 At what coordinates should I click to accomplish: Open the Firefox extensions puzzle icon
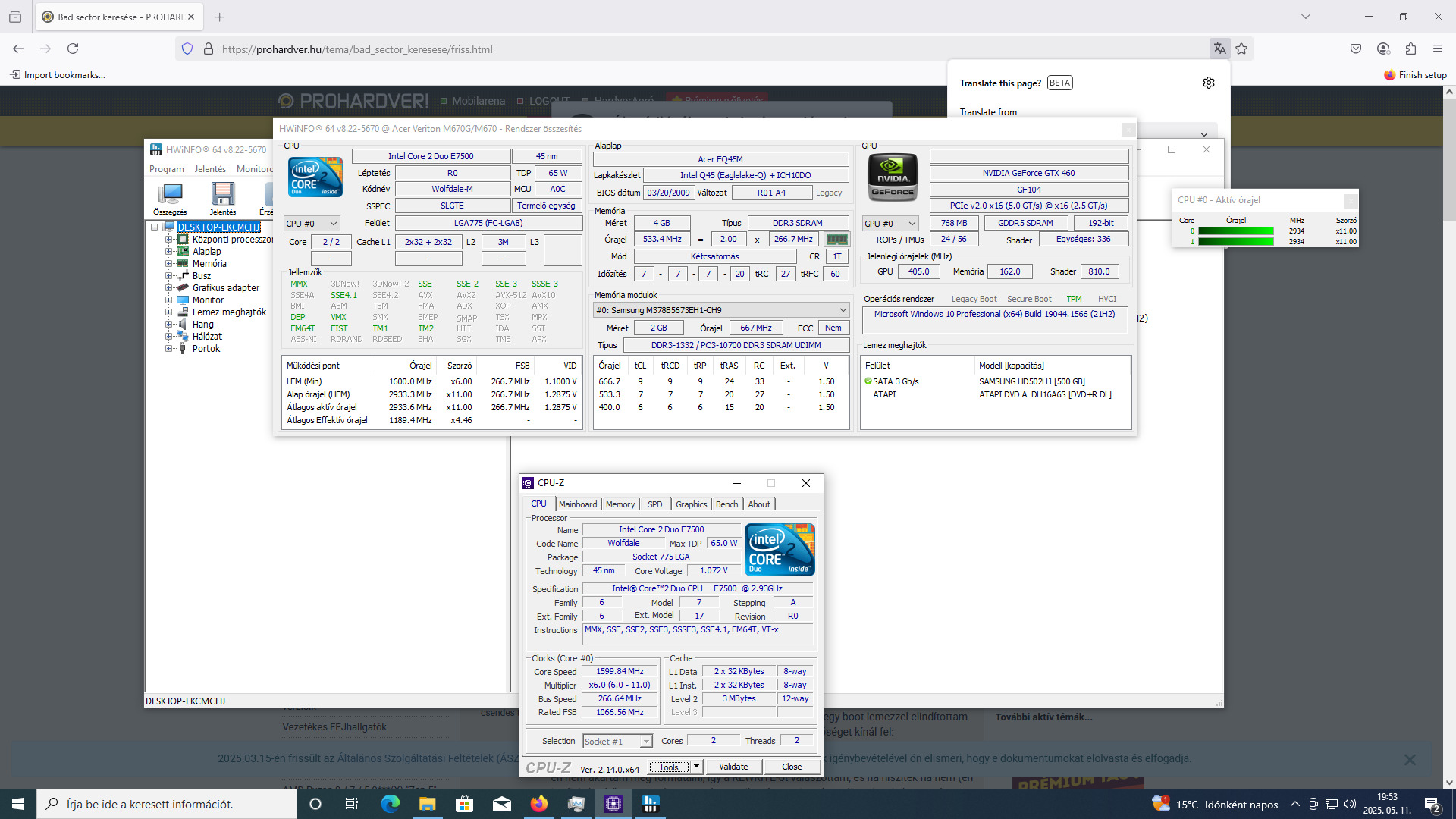point(1410,49)
